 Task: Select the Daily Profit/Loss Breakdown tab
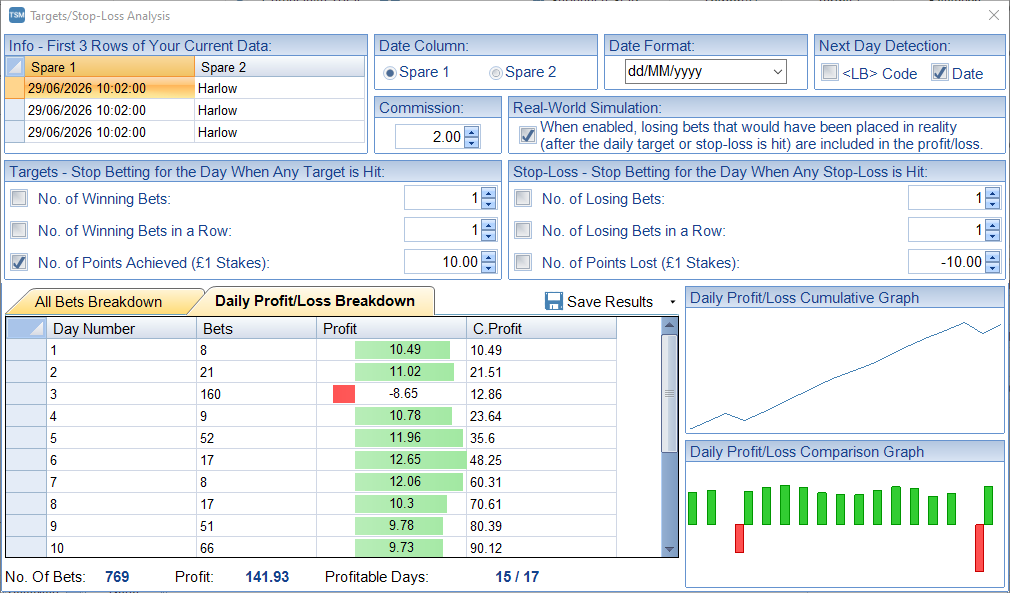315,301
